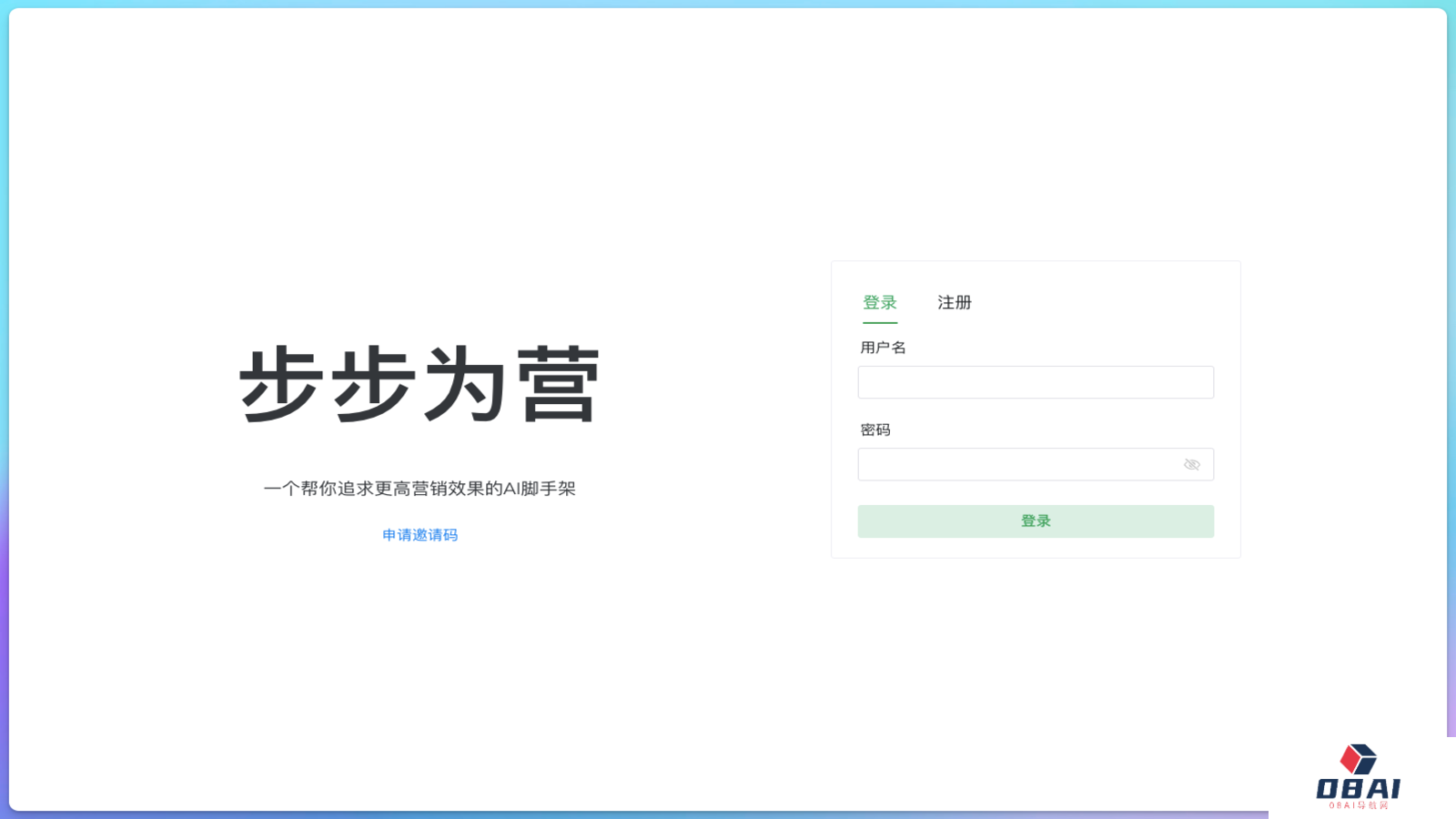Click the 用户名 input field
The width and height of the screenshot is (1456, 819).
click(1036, 381)
